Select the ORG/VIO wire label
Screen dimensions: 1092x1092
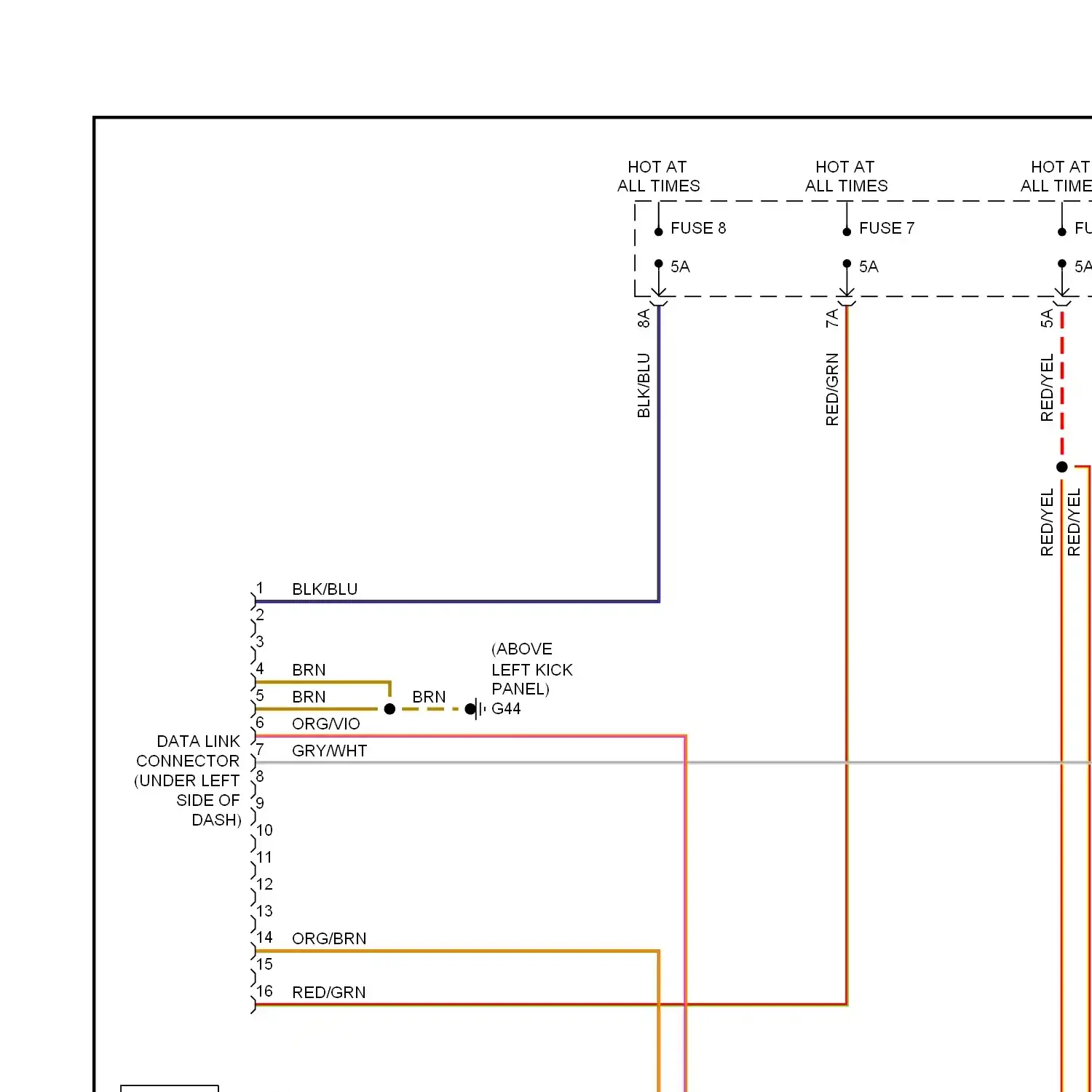pyautogui.click(x=326, y=724)
